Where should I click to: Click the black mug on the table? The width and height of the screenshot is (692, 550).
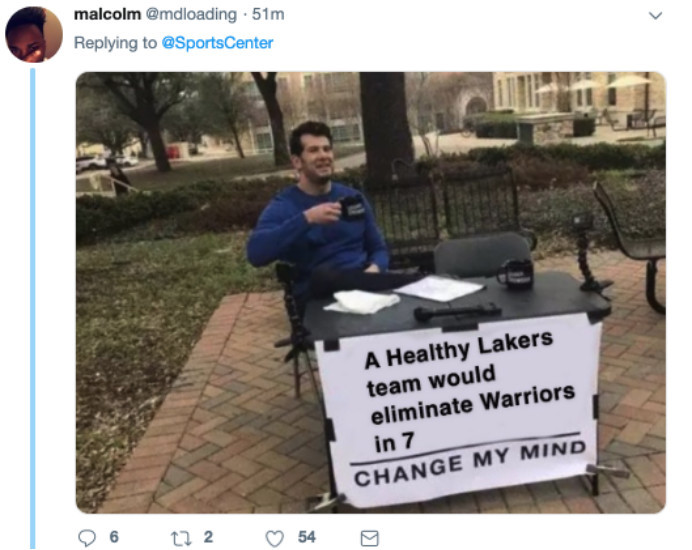coord(515,274)
